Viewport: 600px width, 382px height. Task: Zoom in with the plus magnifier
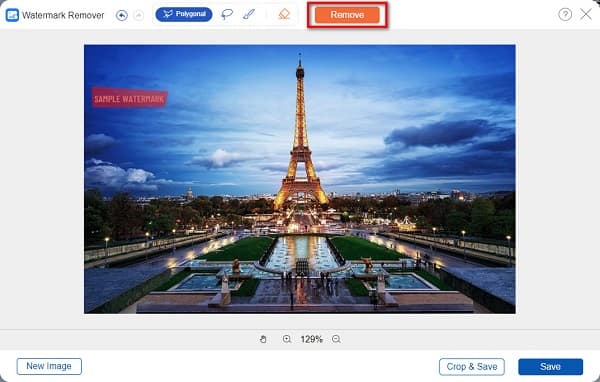287,339
